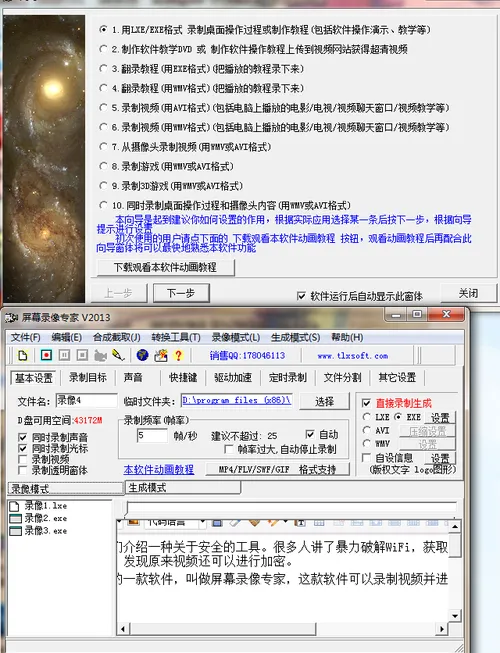Select option 7 从摄像头录制视频
This screenshot has width=500, height=653.
point(104,147)
